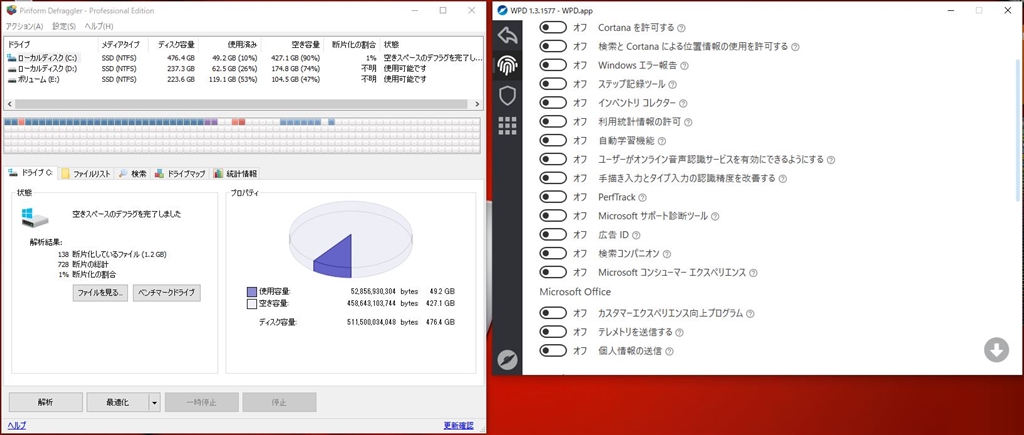Open the アクション(A) menu in Defraggler
The width and height of the screenshot is (1024, 435).
[24, 26]
